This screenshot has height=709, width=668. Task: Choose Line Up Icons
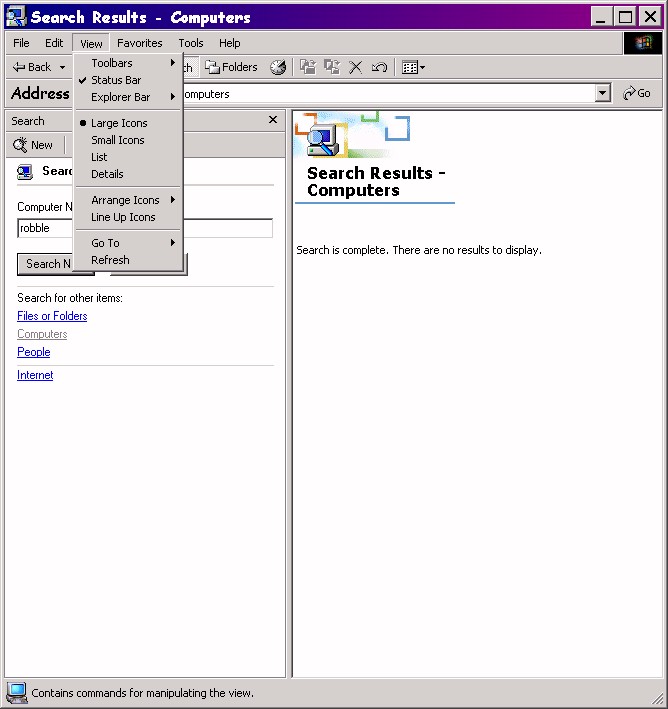[x=128, y=217]
